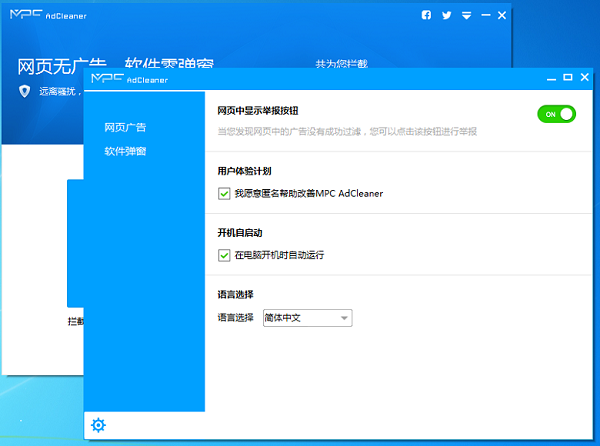Switch to the 软件弹窗 sidebar tab

pos(126,151)
